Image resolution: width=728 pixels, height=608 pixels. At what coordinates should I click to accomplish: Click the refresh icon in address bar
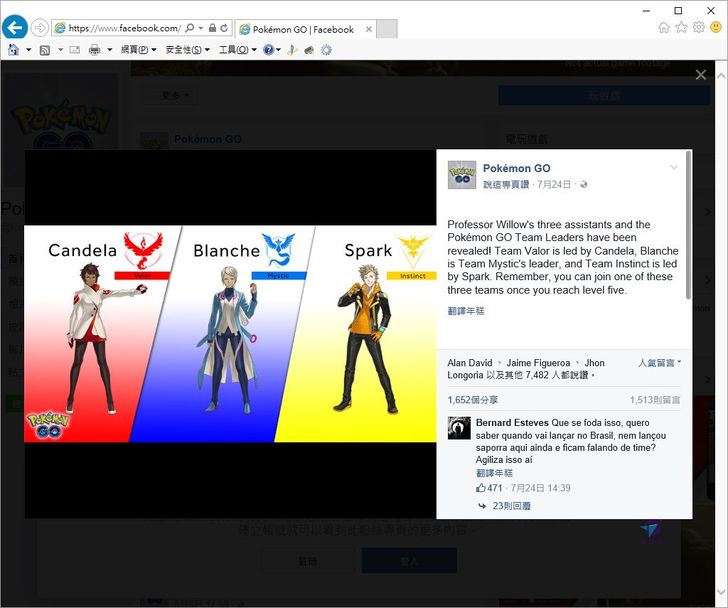223,29
